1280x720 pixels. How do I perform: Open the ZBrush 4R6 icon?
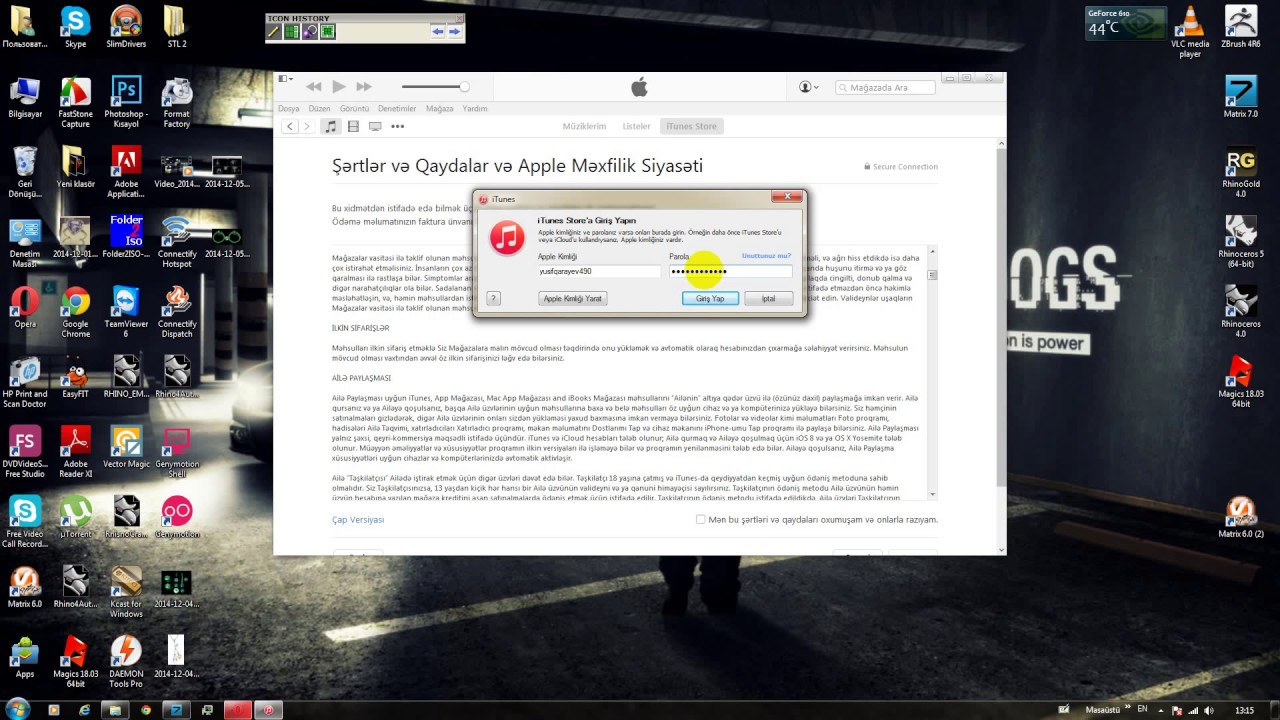(x=1241, y=27)
